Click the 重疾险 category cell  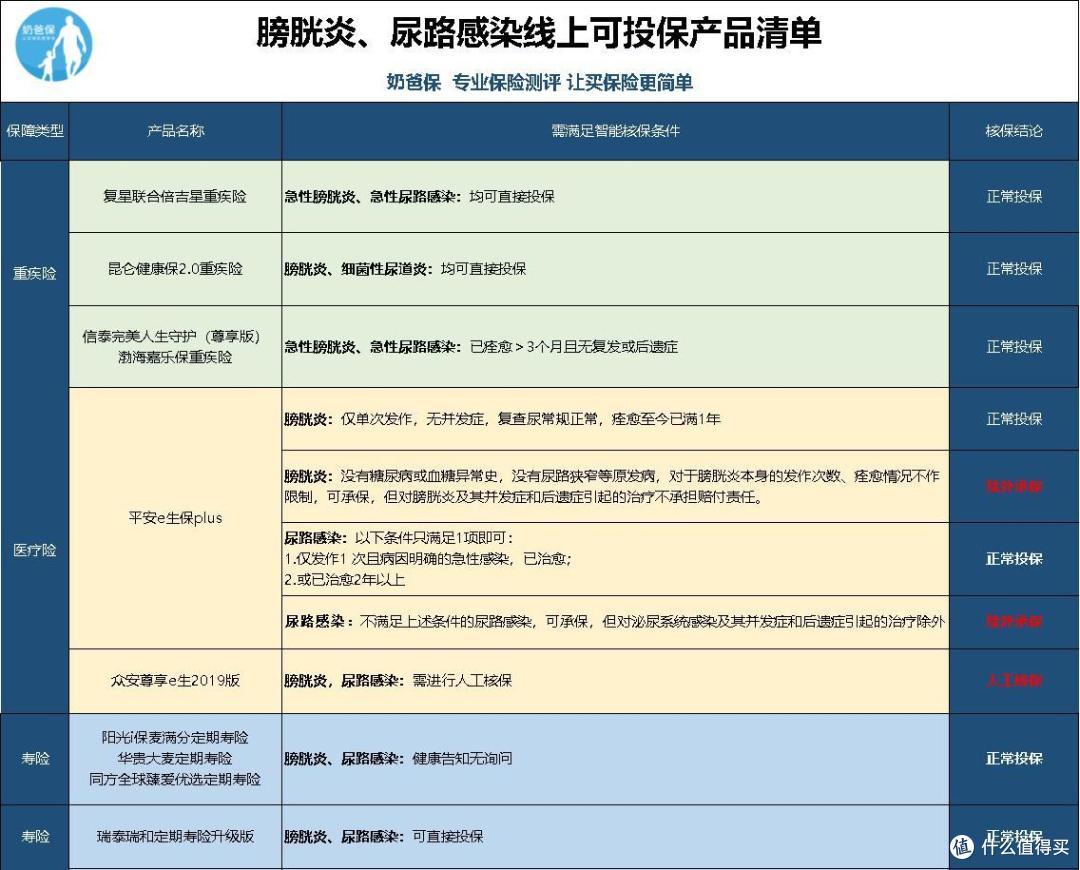[34, 273]
